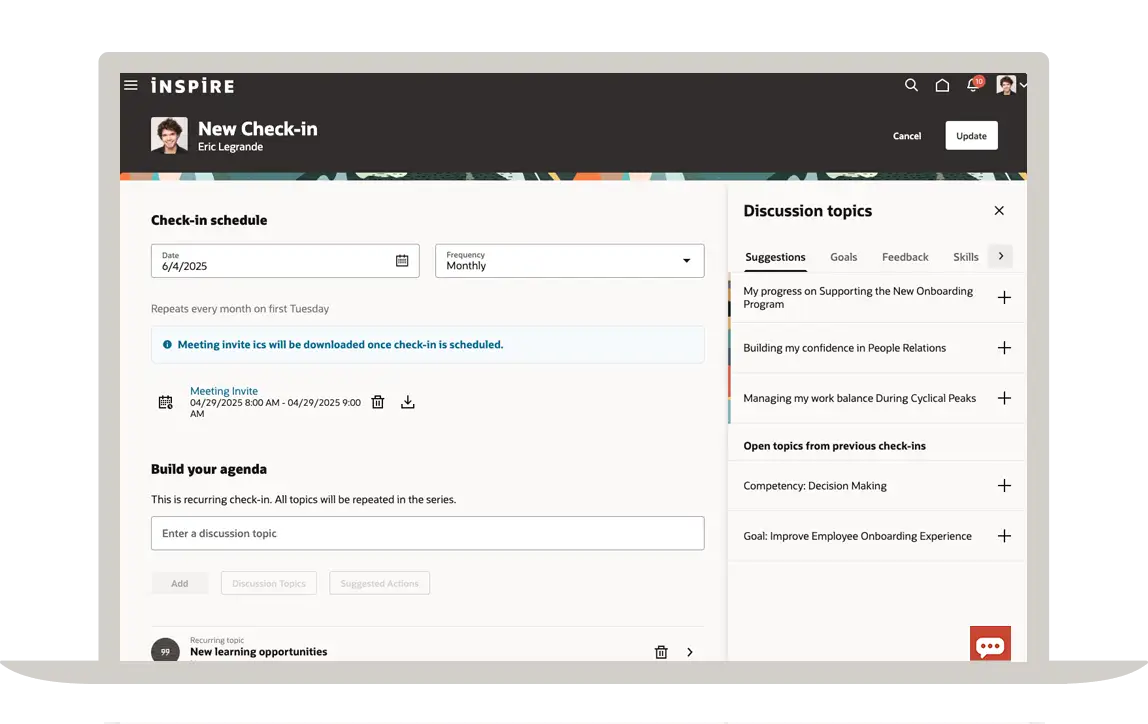Viewport: 1148px width, 724px height.
Task: Go to home via house icon
Action: point(942,86)
